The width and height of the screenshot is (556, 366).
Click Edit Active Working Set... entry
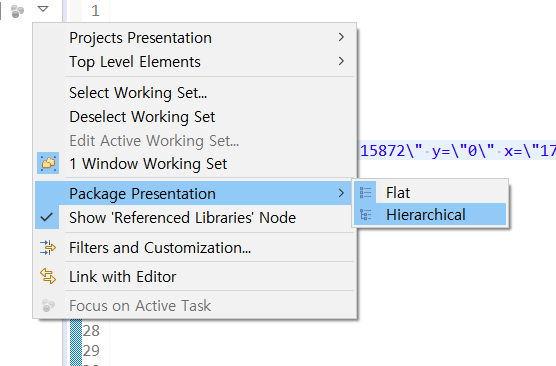tap(194, 140)
